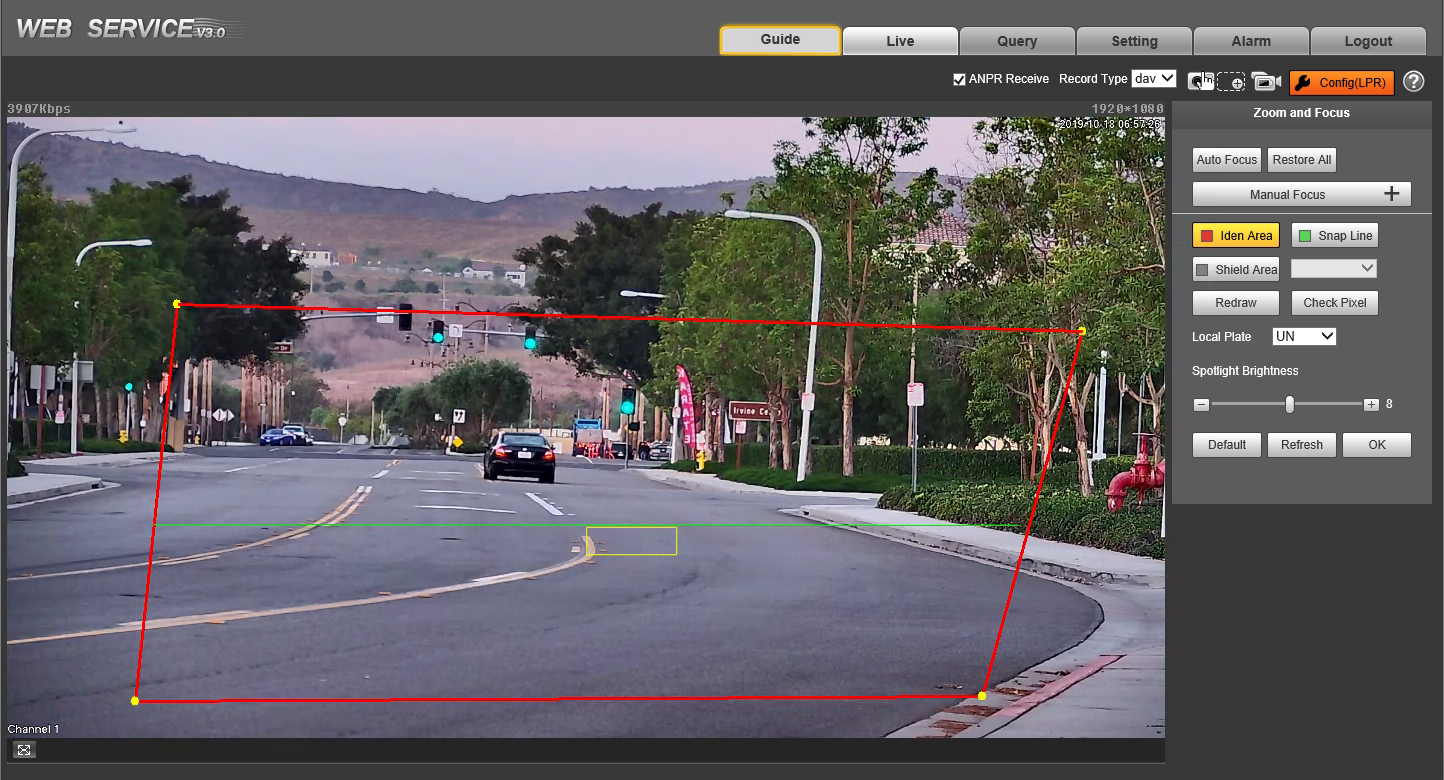The width and height of the screenshot is (1444, 780).
Task: Select the Shield Area drawing mode
Action: tap(1236, 270)
